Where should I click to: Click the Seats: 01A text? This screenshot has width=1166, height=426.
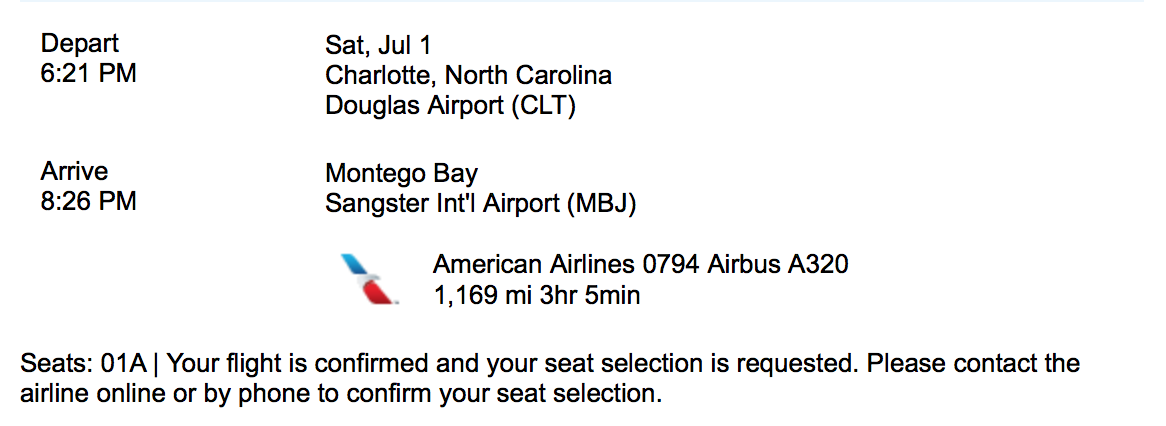tap(84, 364)
